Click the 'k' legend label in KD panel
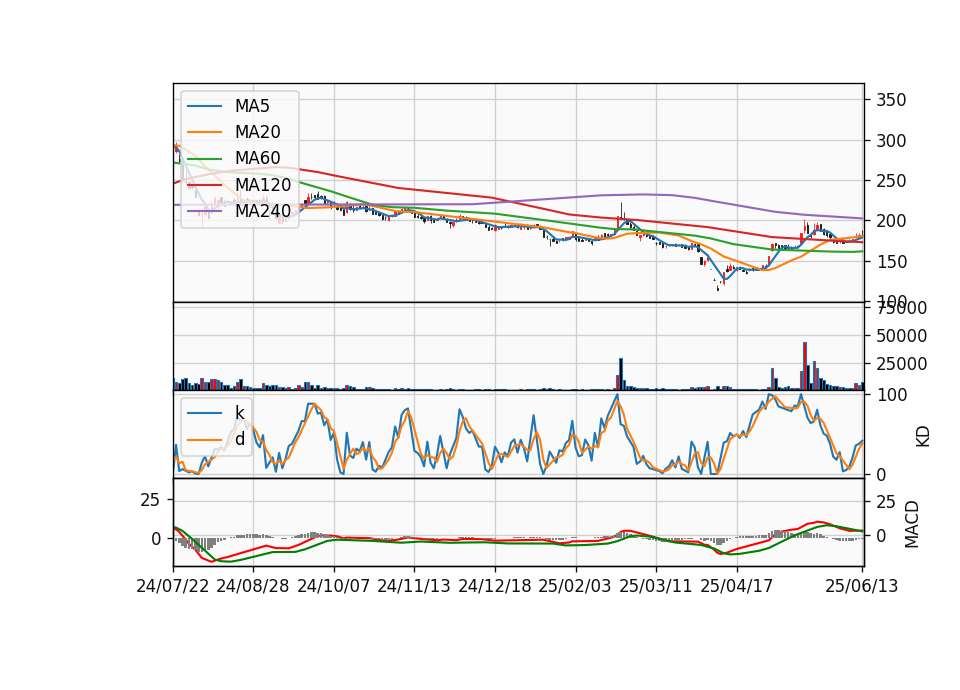The width and height of the screenshot is (960, 690). (x=239, y=412)
